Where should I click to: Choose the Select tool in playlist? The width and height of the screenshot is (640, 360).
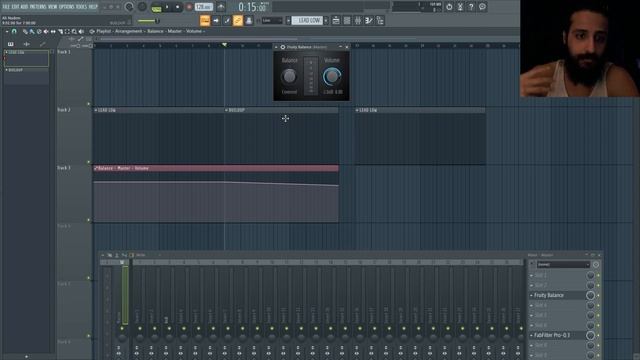click(x=67, y=31)
